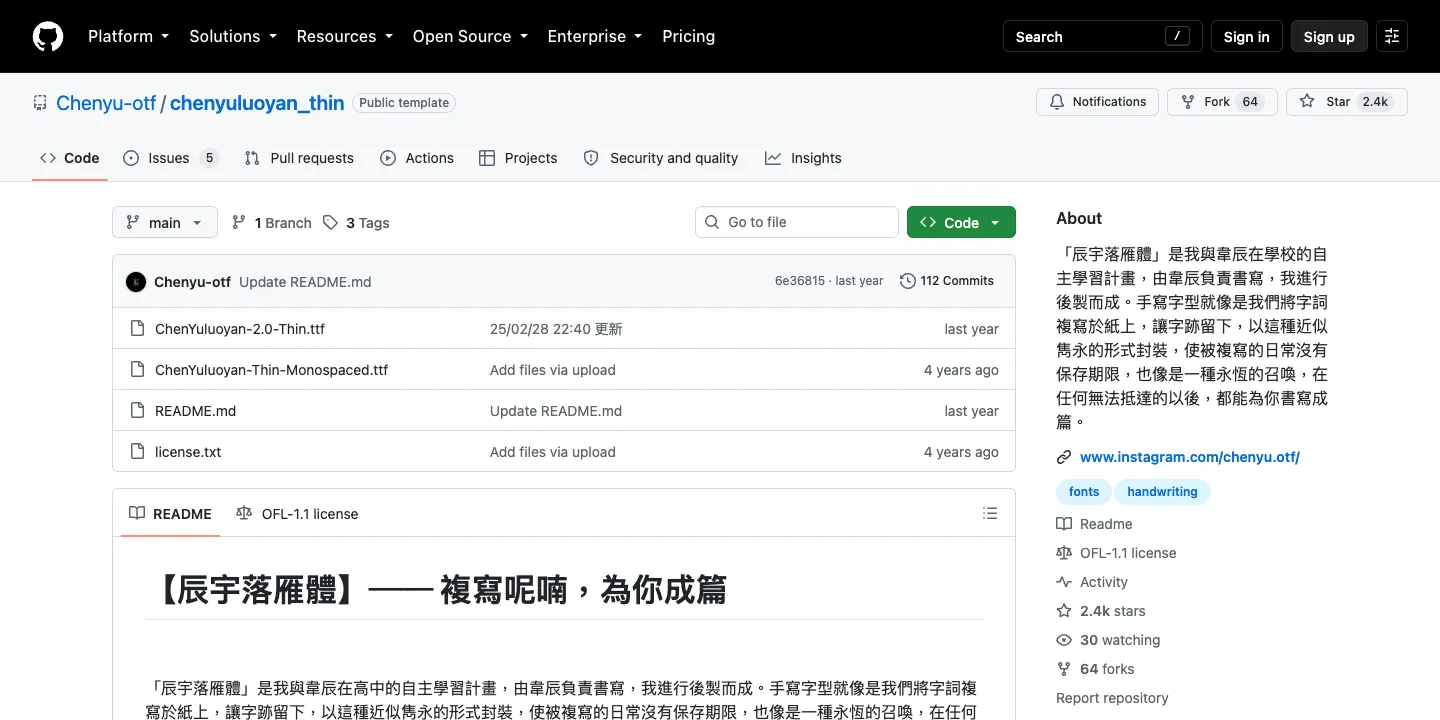Open the main branch dropdown
Screen dimensions: 1440x720
(x=165, y=222)
